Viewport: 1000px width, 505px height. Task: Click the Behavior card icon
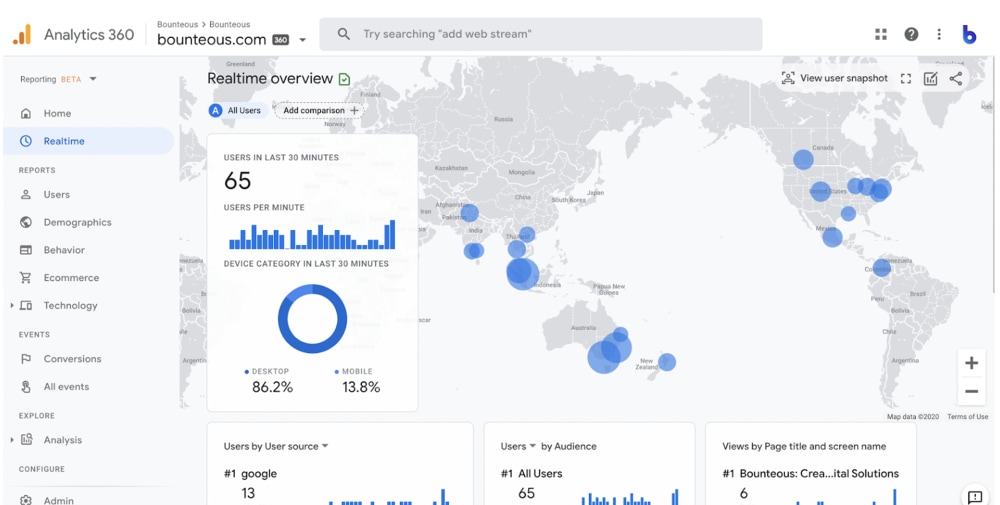26,250
